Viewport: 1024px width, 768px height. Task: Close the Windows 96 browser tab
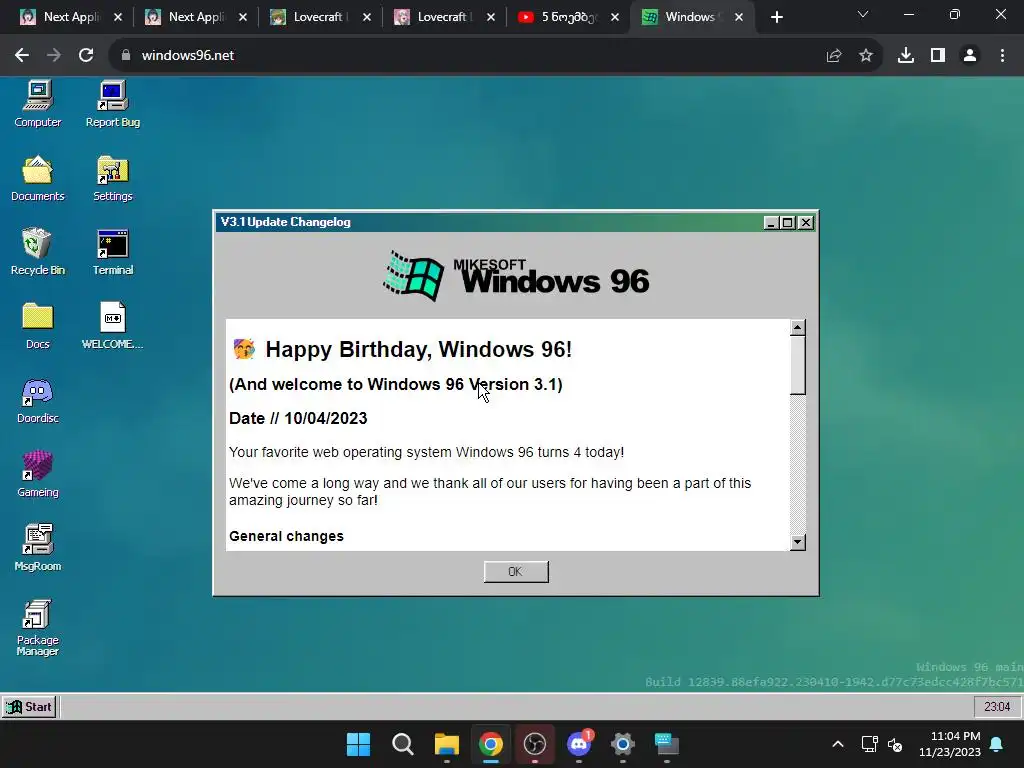(x=739, y=17)
